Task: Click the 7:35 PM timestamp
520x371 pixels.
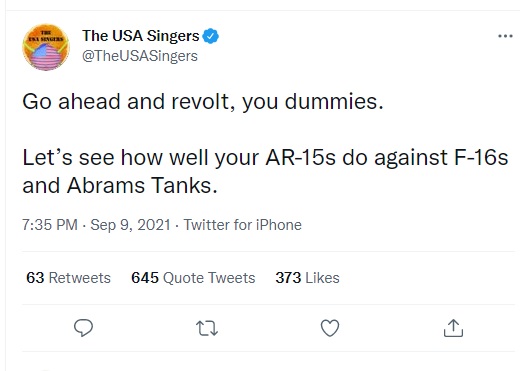Action: (x=50, y=225)
